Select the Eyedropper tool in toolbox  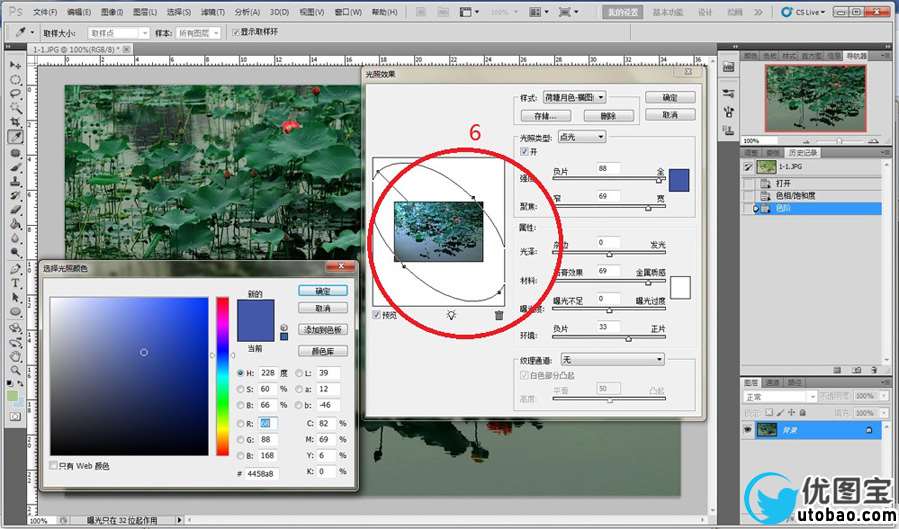[x=16, y=137]
